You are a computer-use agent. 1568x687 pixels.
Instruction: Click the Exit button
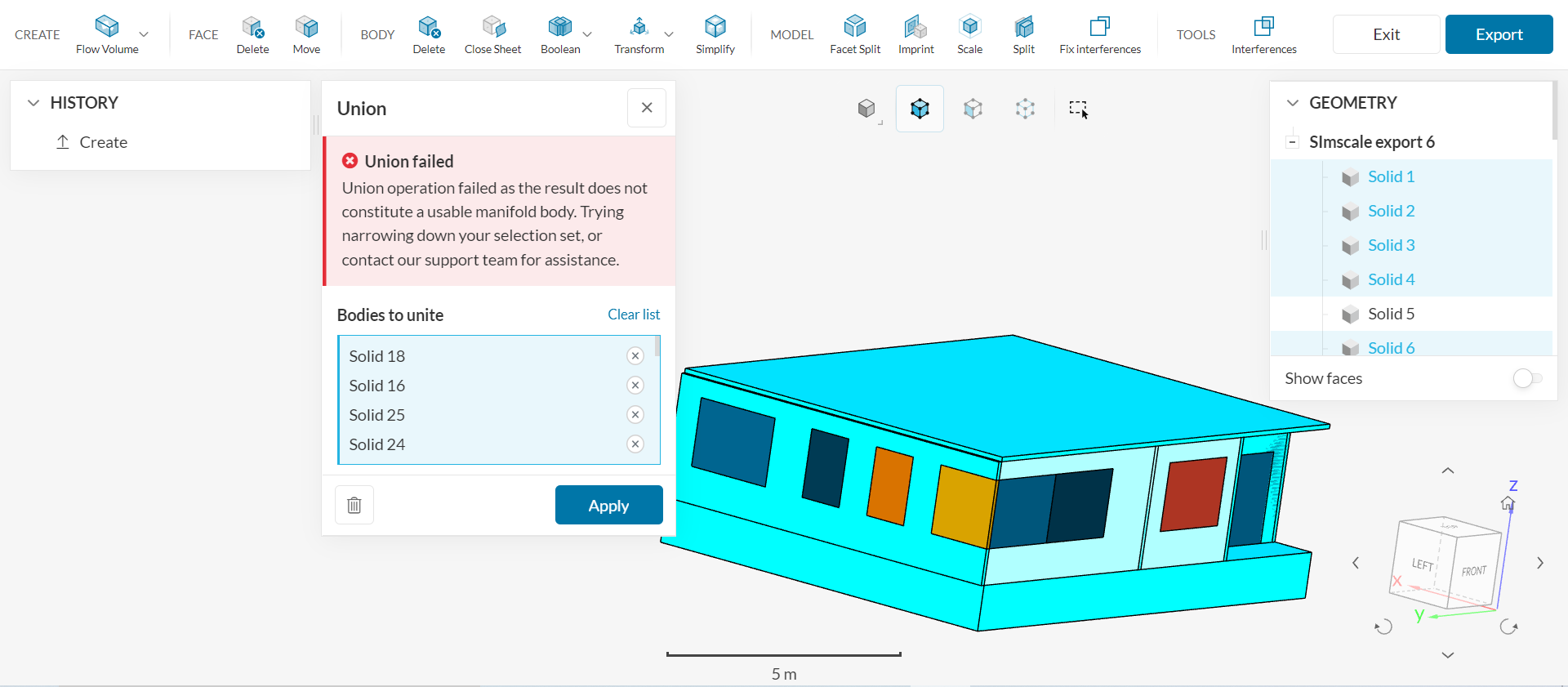(1387, 34)
